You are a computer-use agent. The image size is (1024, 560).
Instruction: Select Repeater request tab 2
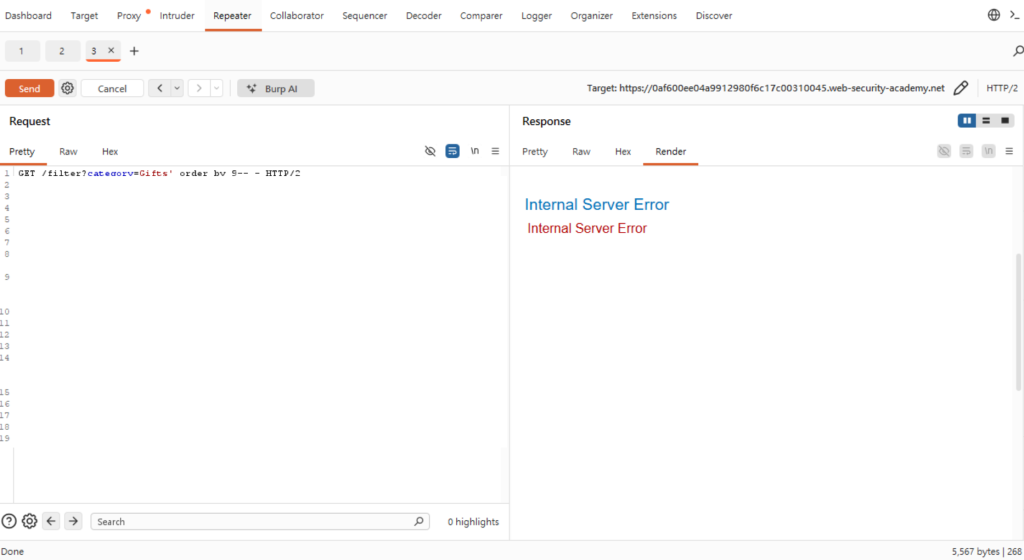[62, 51]
